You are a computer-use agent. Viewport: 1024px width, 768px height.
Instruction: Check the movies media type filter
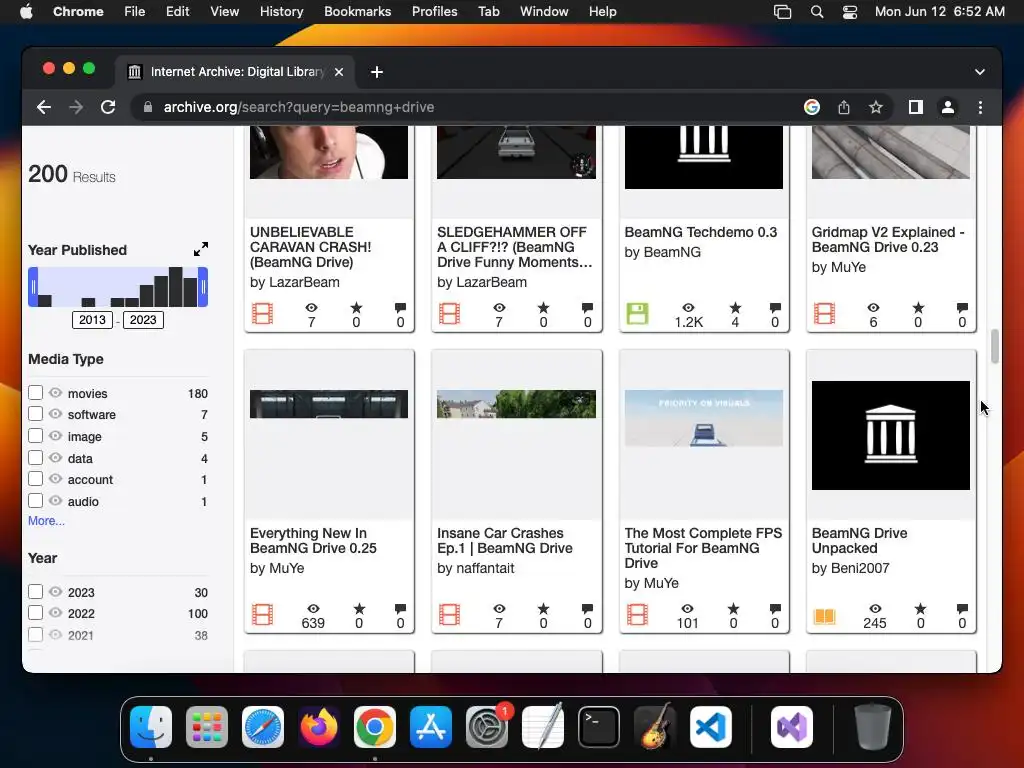pyautogui.click(x=35, y=392)
